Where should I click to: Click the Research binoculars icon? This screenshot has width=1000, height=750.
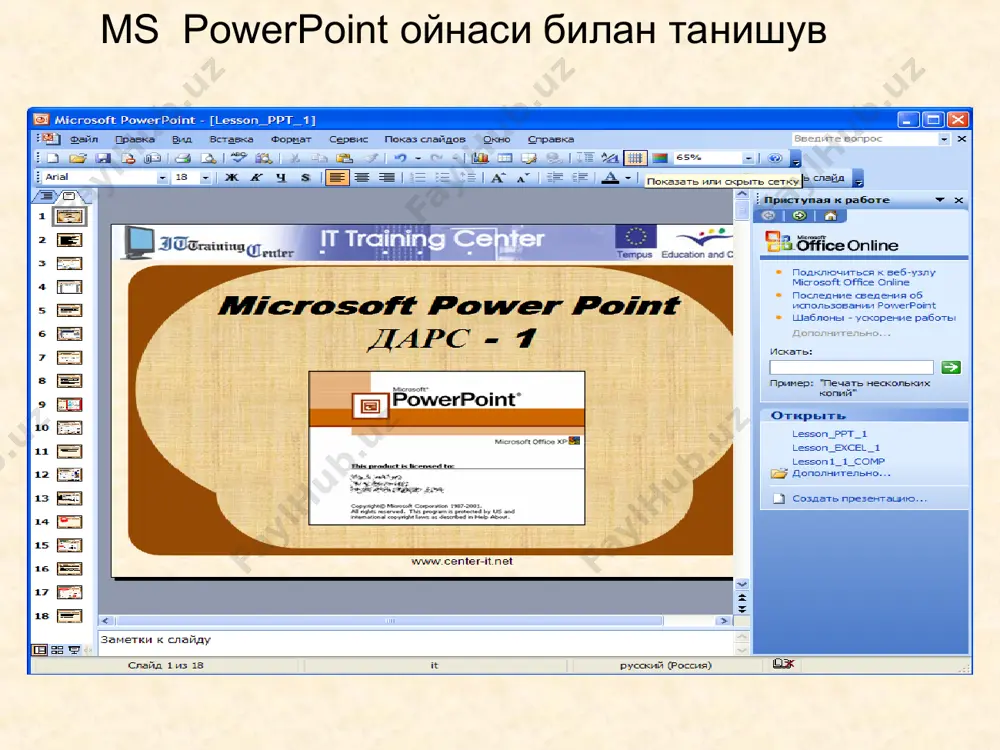[x=263, y=158]
